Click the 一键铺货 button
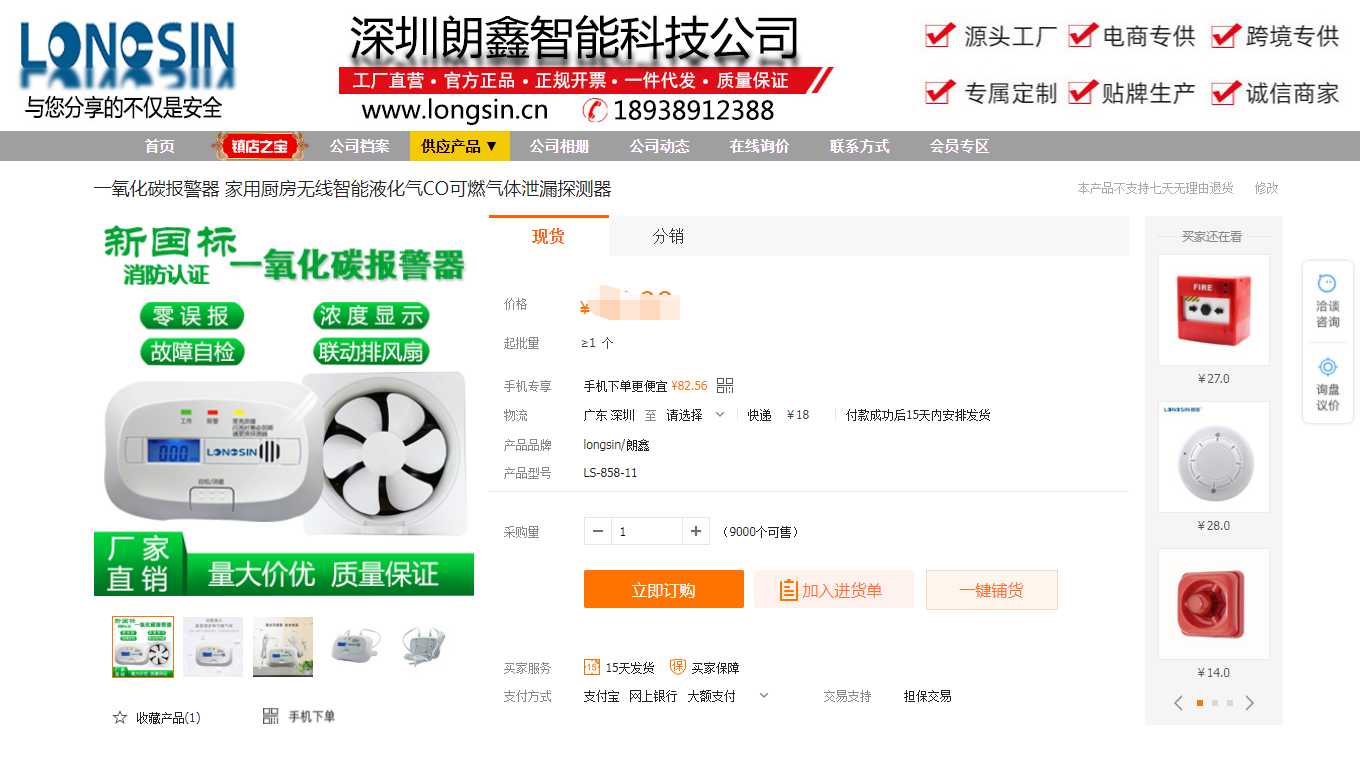 coord(992,590)
